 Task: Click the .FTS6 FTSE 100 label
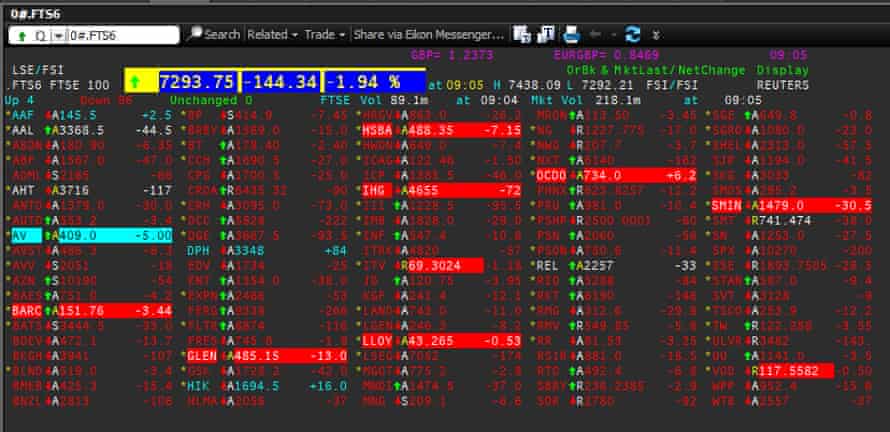tap(57, 85)
